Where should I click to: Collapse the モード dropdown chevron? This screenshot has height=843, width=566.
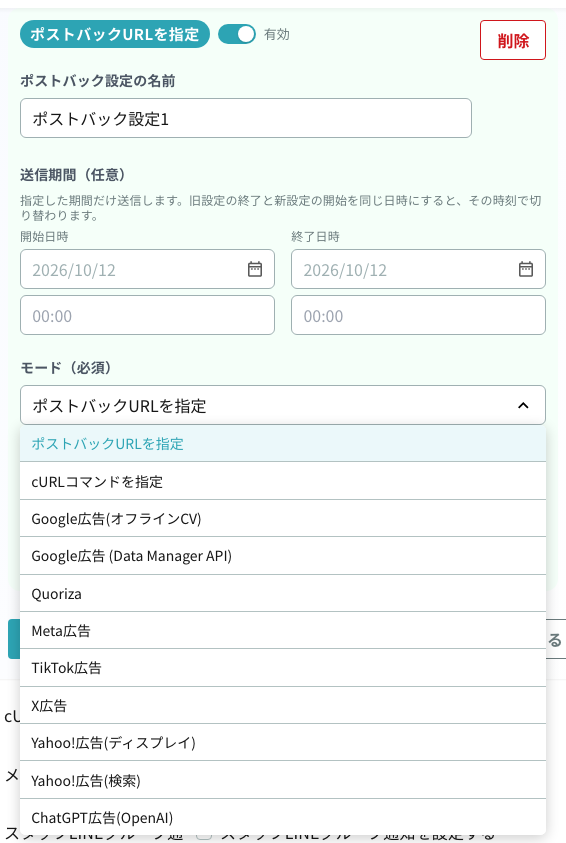tap(523, 405)
